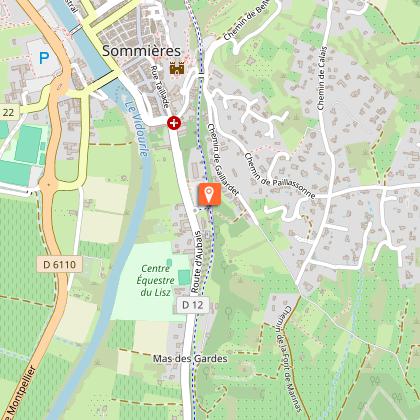Image resolution: width=420 pixels, height=420 pixels.
Task: Click the Chemin de Paillassonne street label
Action: click(280, 176)
